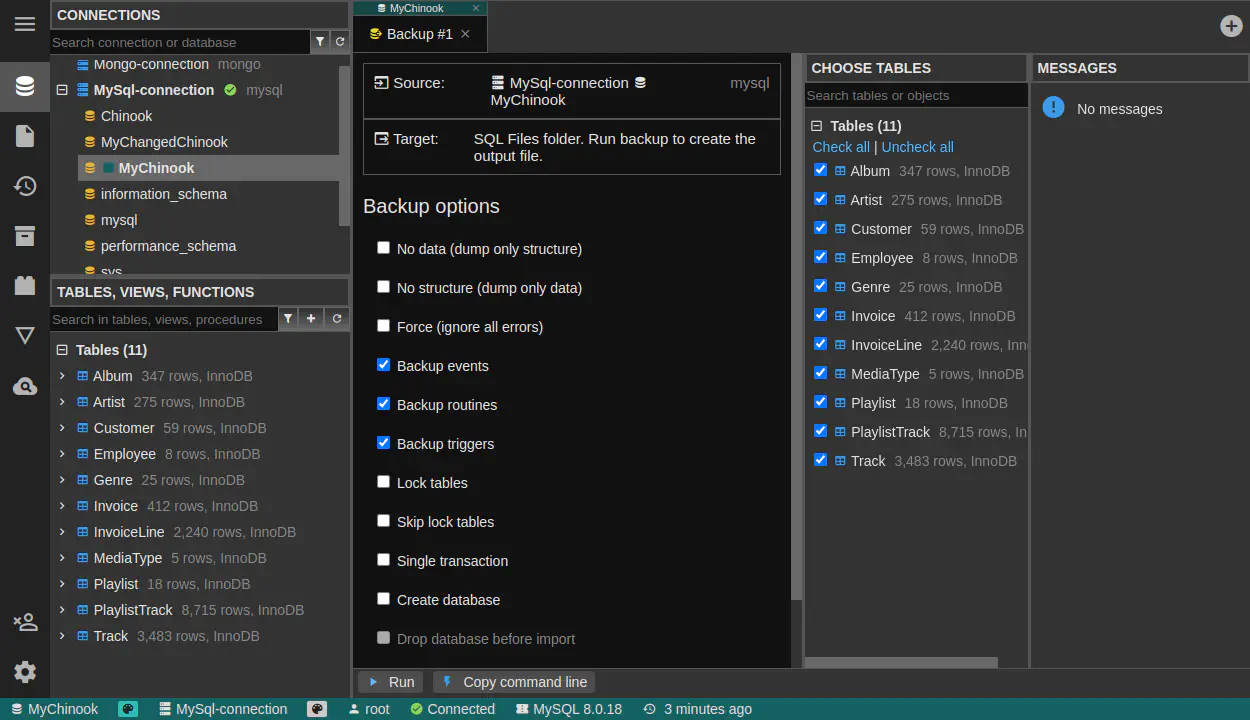The image size is (1250, 720).
Task: Select the MyChangedChinook database
Action: point(164,142)
